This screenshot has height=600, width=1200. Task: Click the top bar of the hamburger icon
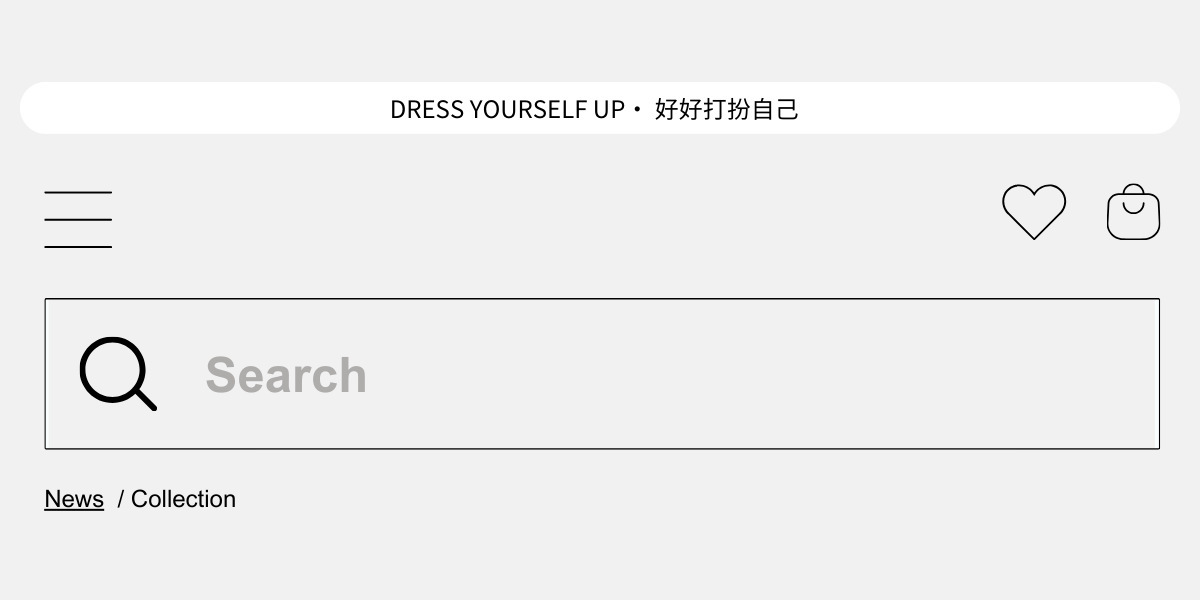click(x=78, y=192)
